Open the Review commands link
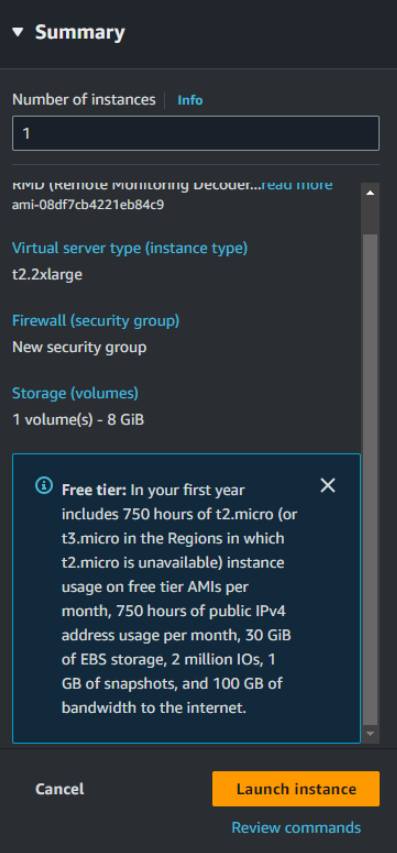Viewport: 397px width, 853px height. 296,828
